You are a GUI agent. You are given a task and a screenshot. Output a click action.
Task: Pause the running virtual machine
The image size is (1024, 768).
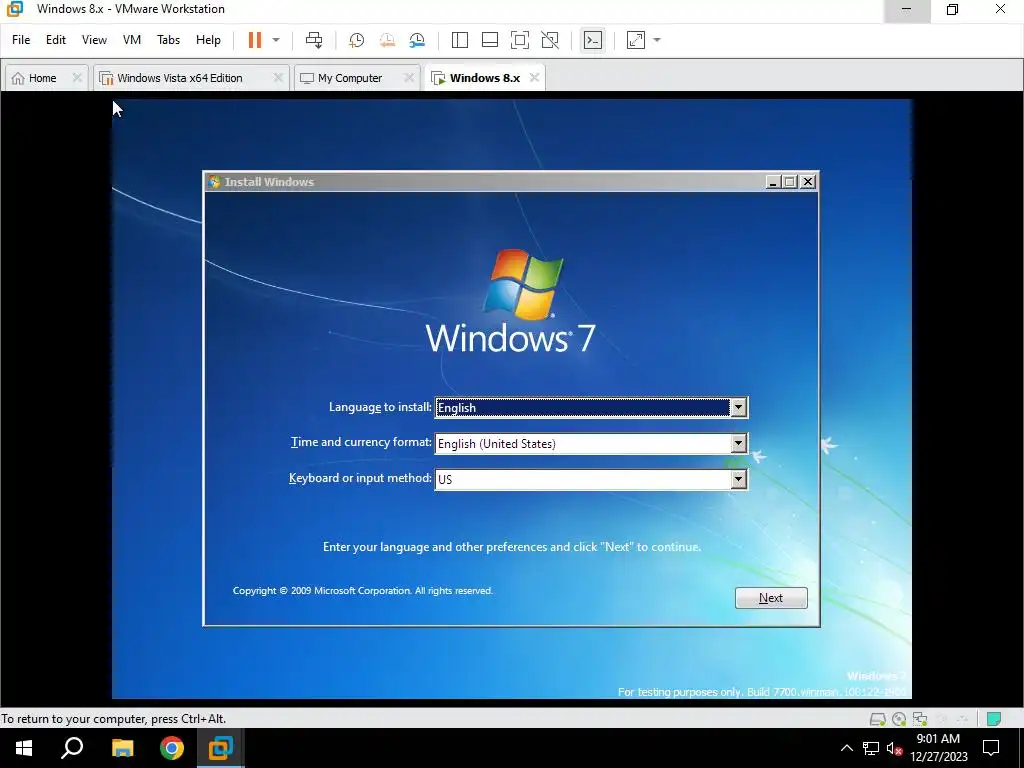click(255, 40)
